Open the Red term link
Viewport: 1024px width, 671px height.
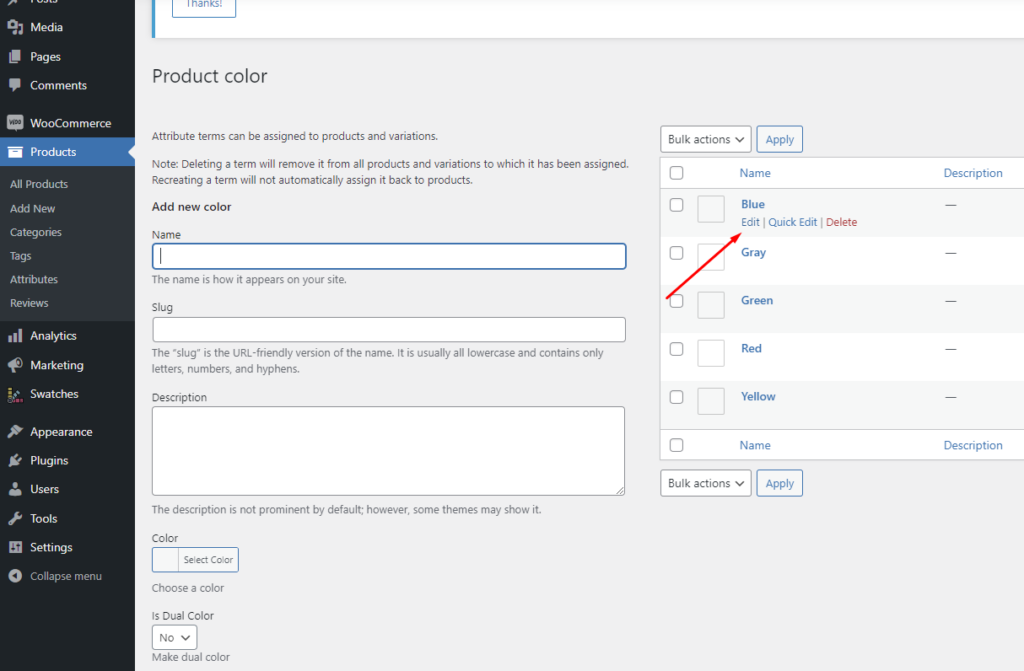(x=751, y=348)
